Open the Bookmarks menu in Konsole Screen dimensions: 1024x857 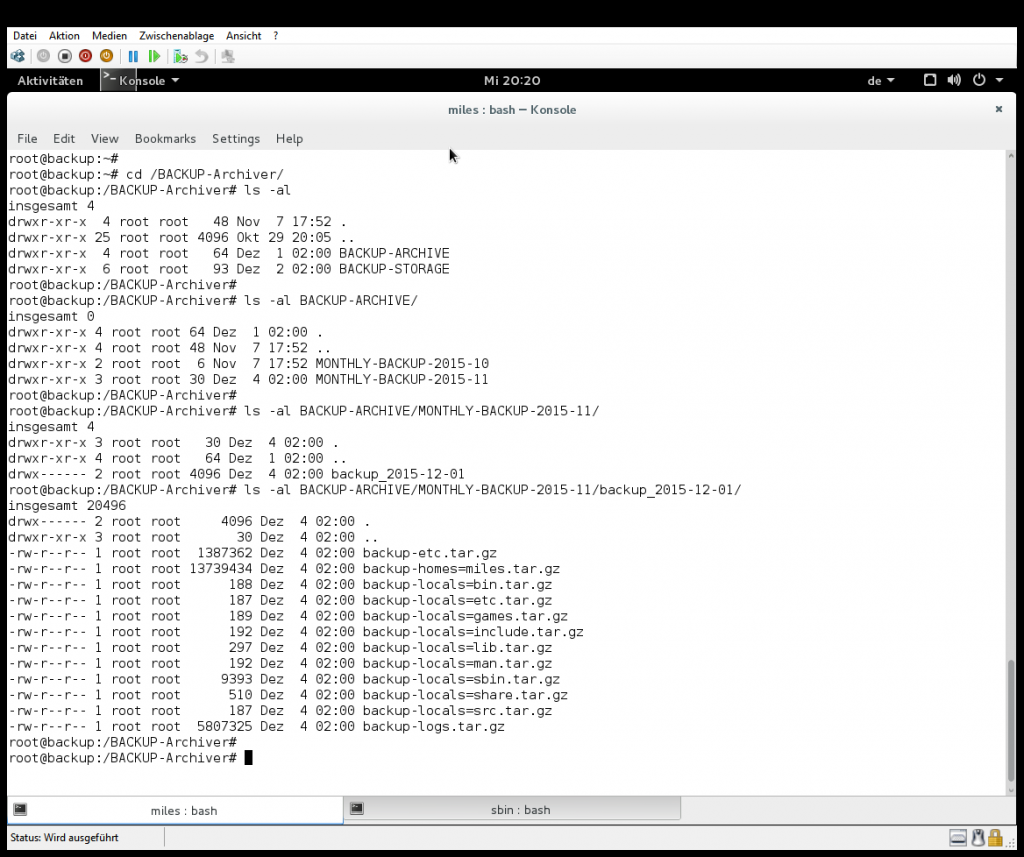click(x=165, y=138)
